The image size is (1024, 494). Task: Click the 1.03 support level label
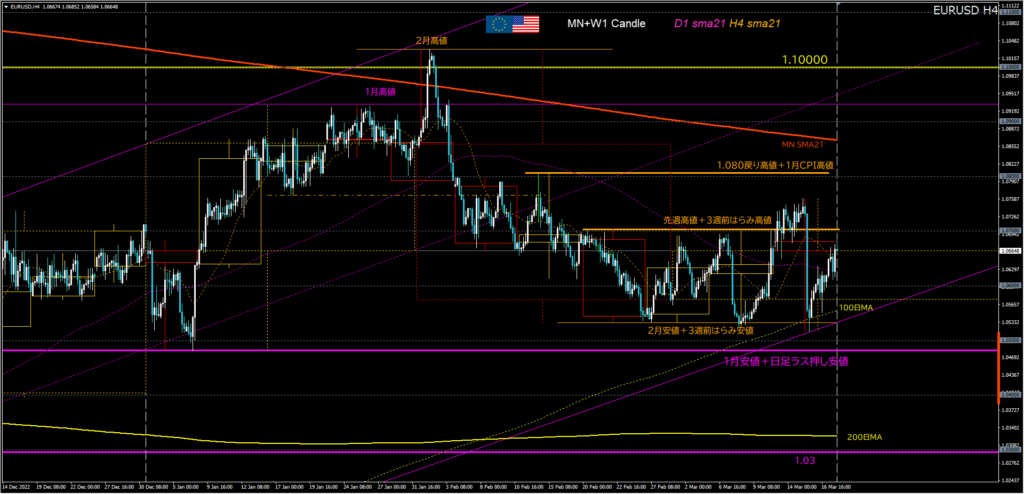pyautogui.click(x=808, y=460)
